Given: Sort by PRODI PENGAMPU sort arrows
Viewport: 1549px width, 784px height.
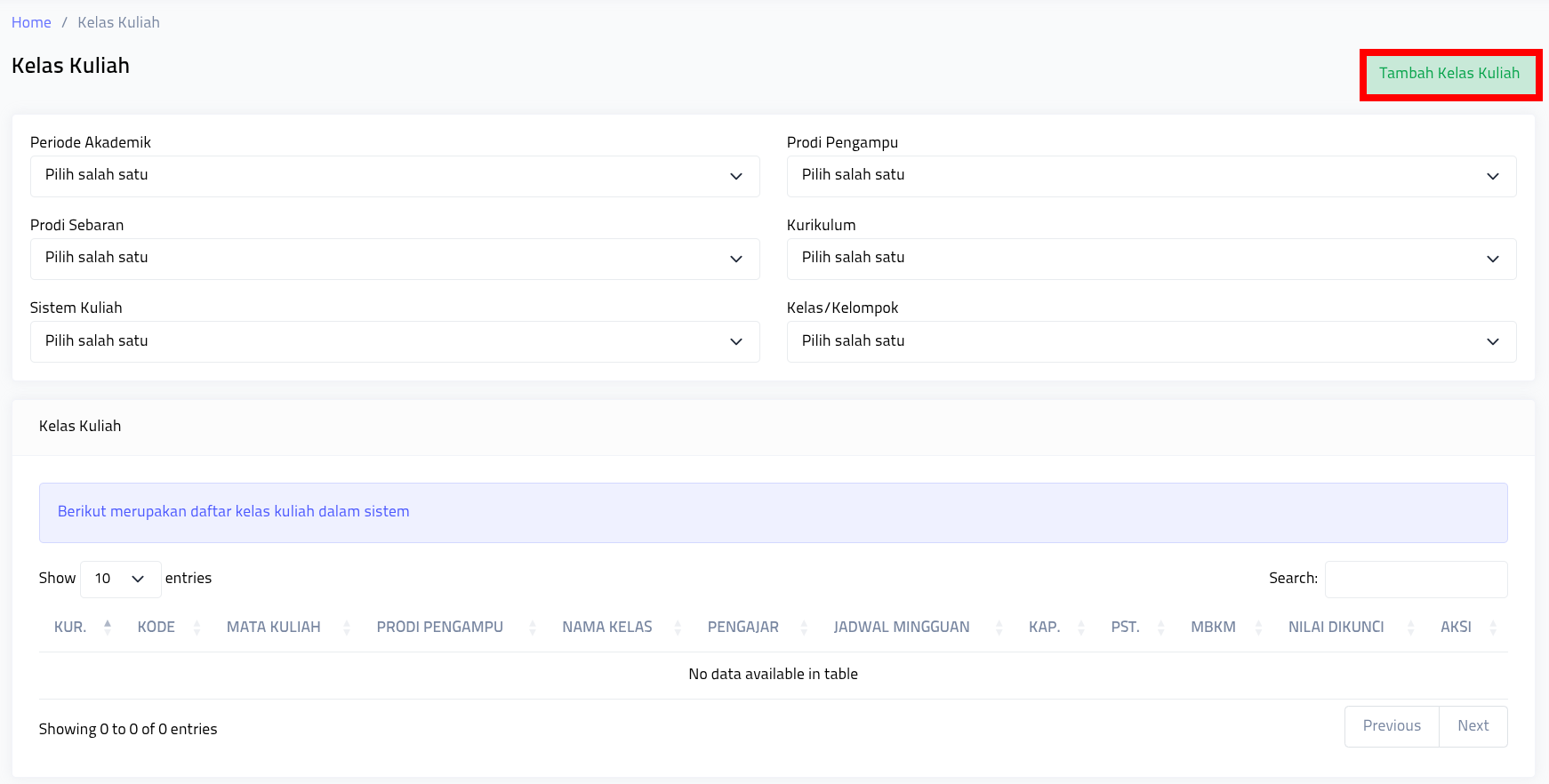Looking at the screenshot, I should (x=532, y=628).
